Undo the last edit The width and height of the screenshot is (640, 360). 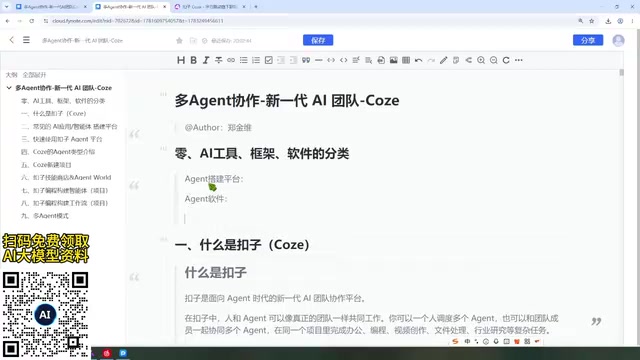click(418, 60)
